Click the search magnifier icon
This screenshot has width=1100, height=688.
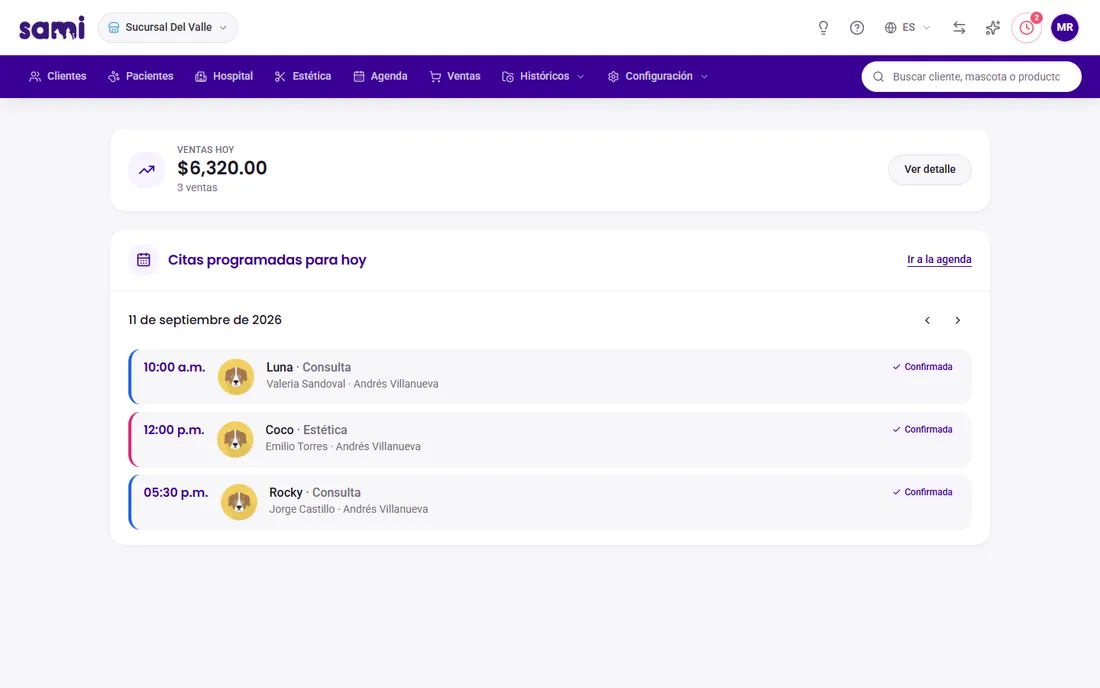click(x=878, y=76)
